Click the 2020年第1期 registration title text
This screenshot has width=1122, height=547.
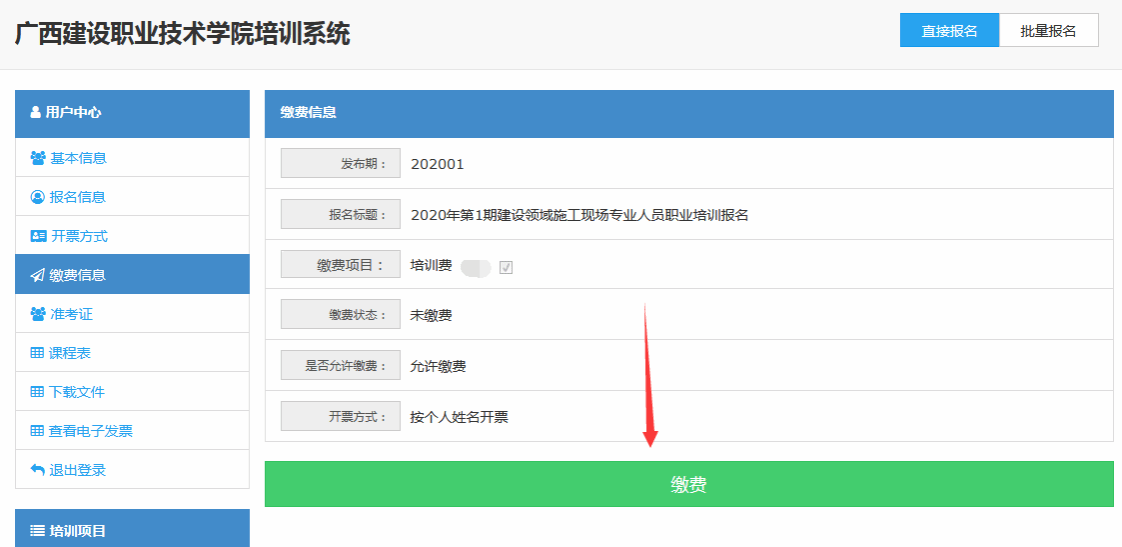(579, 215)
